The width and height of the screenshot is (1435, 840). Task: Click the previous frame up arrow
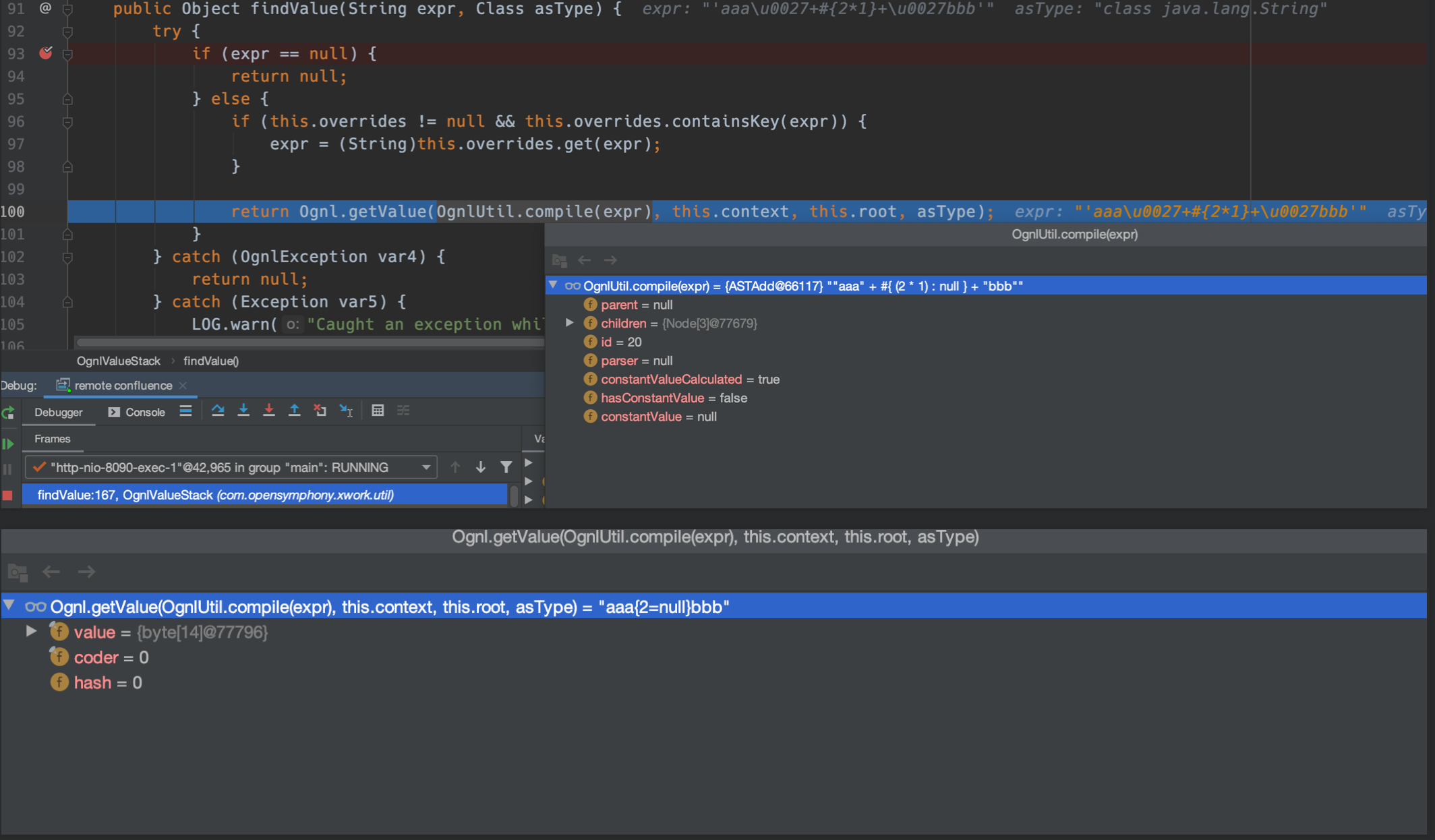pos(455,467)
